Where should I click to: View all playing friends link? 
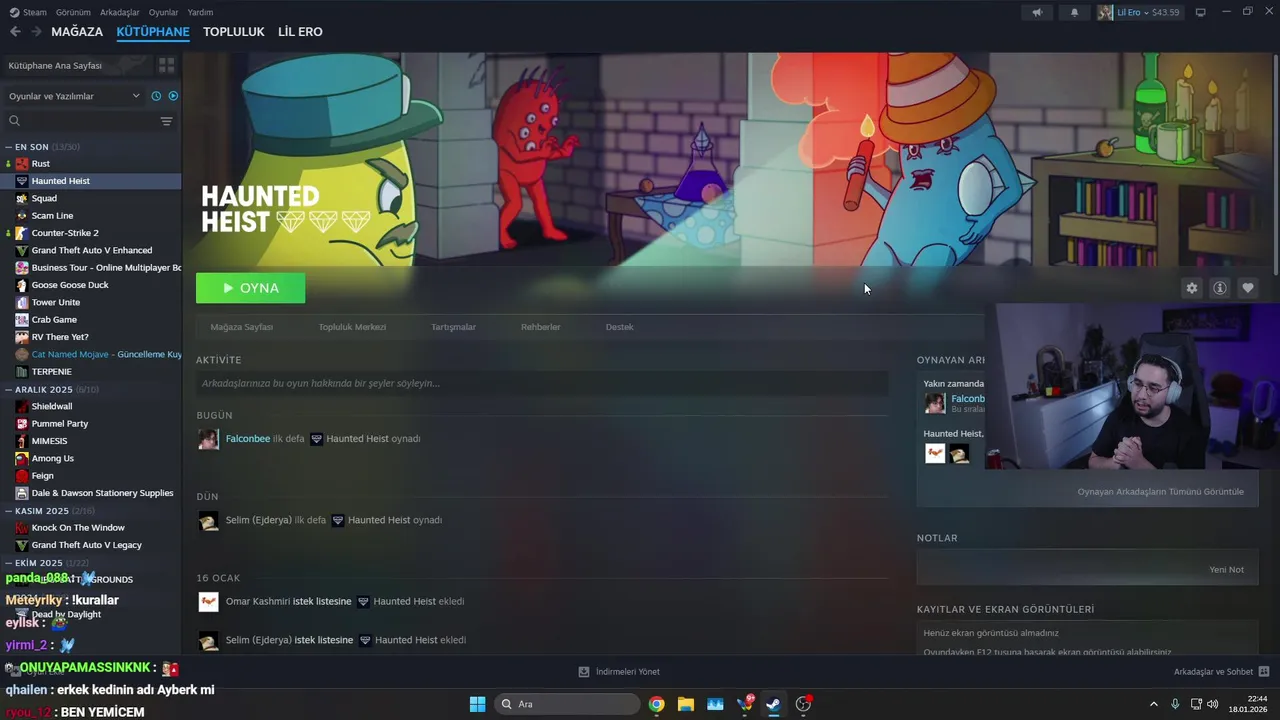point(1160,492)
